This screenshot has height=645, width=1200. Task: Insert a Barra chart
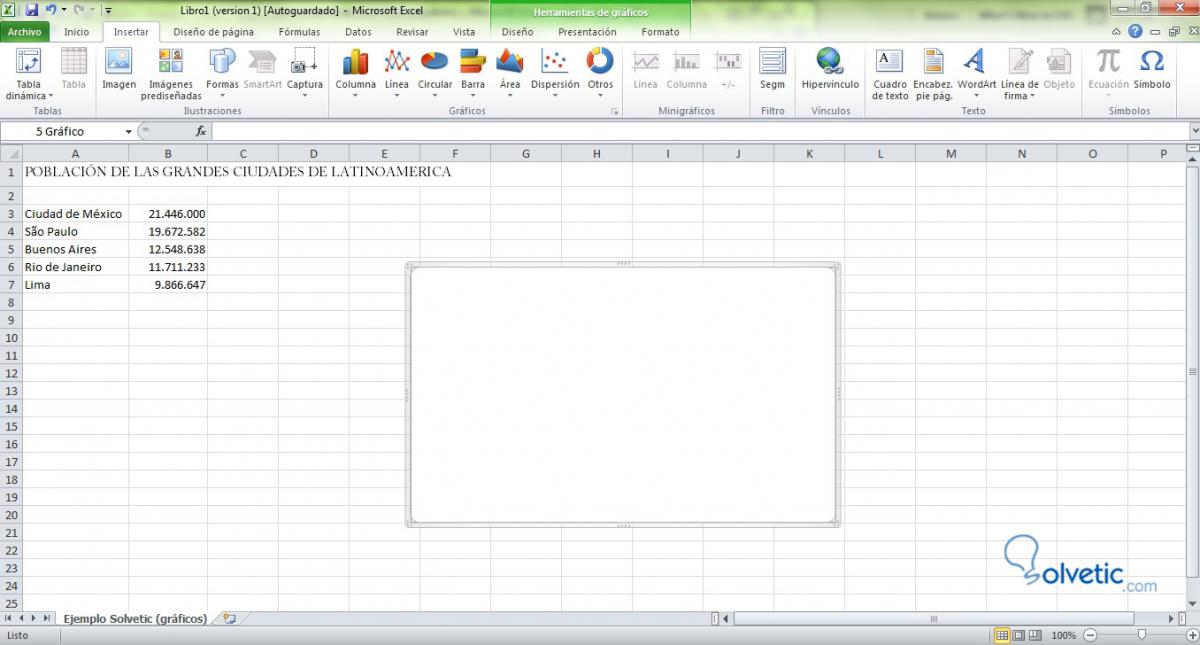coord(473,73)
